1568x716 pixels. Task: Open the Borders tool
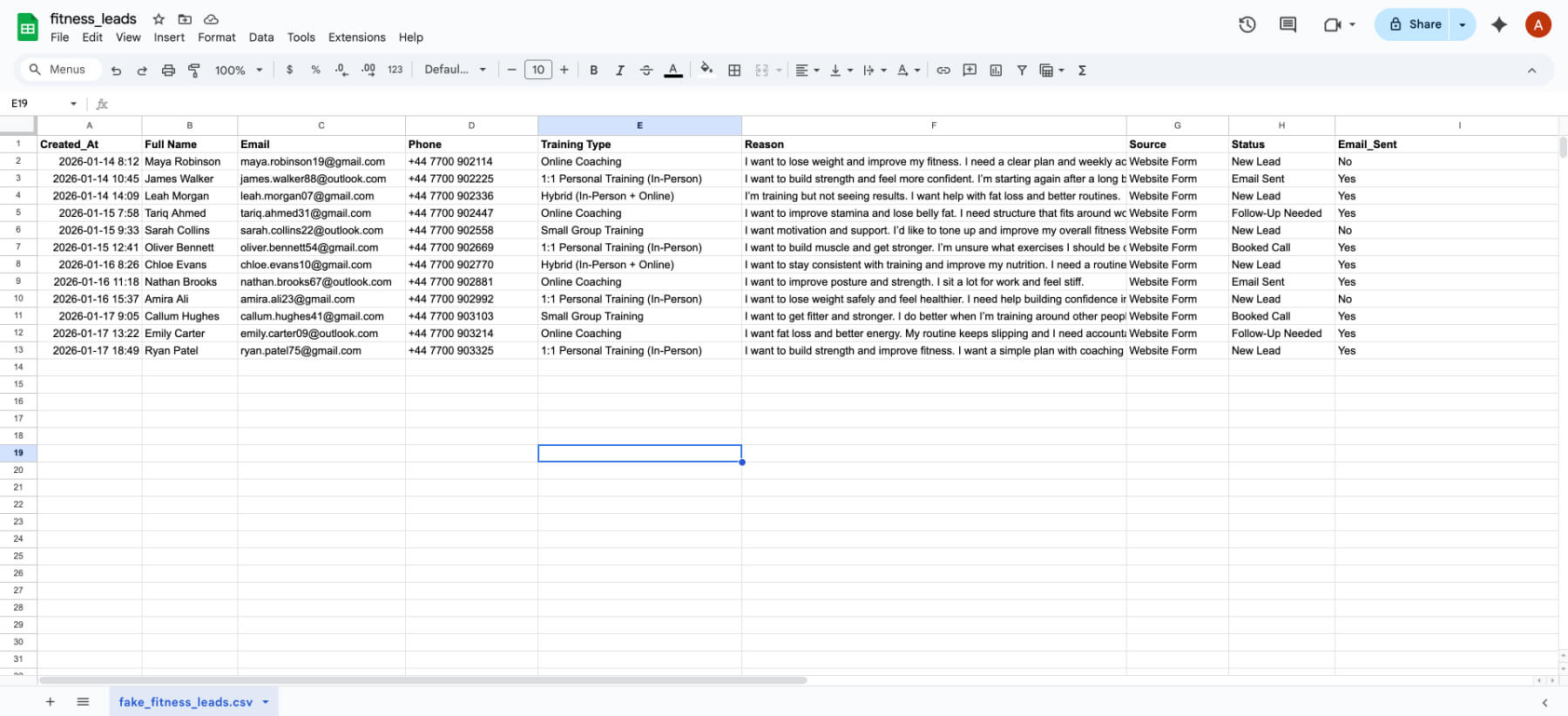pyautogui.click(x=734, y=71)
